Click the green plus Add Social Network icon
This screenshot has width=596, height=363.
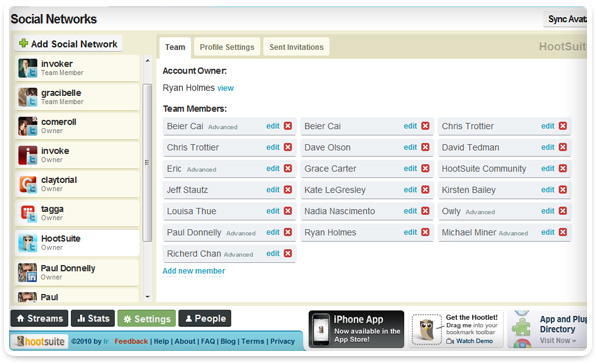pos(24,43)
